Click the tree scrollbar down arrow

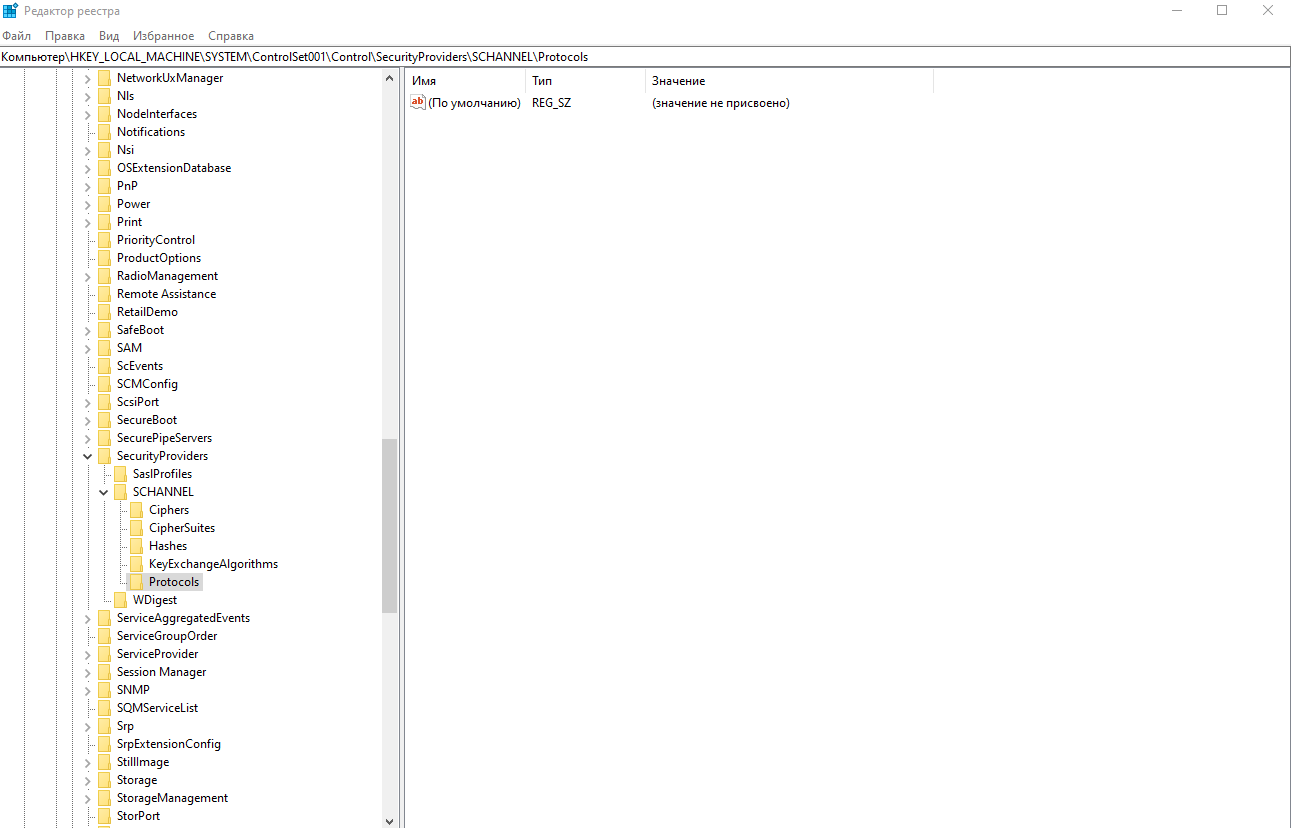click(390, 821)
